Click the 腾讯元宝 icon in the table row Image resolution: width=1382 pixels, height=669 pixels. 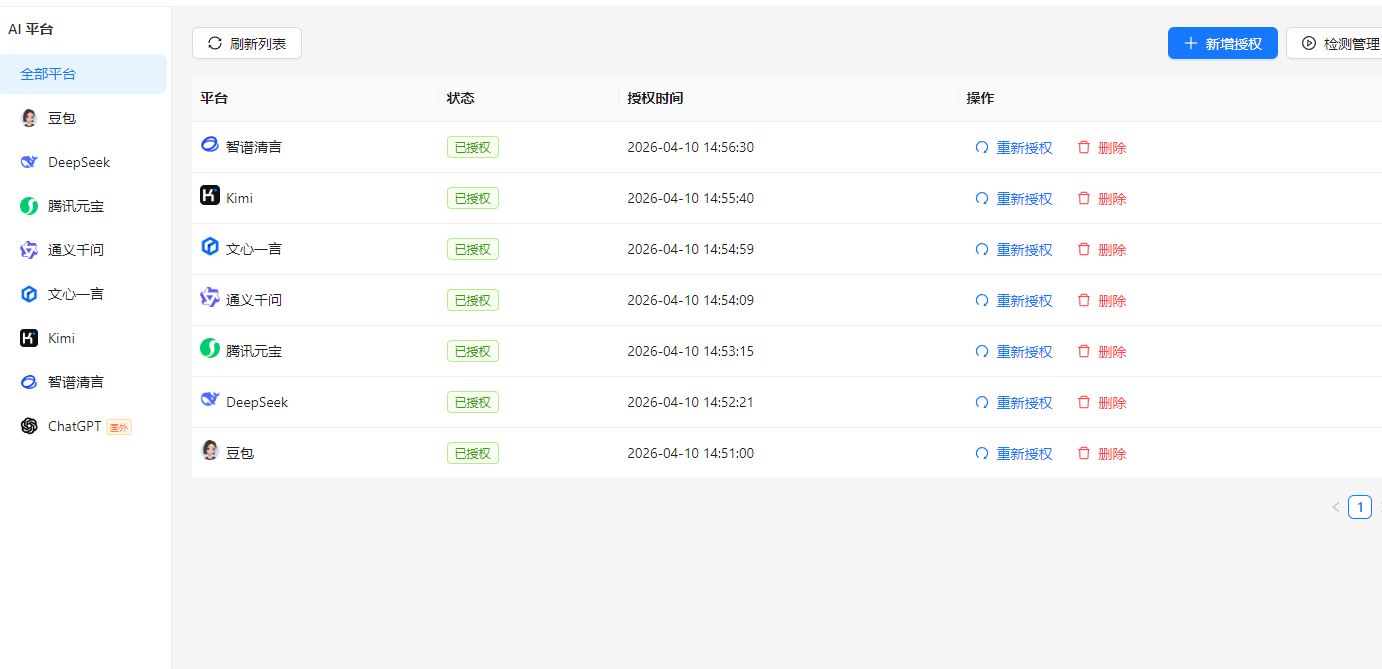[x=210, y=348]
